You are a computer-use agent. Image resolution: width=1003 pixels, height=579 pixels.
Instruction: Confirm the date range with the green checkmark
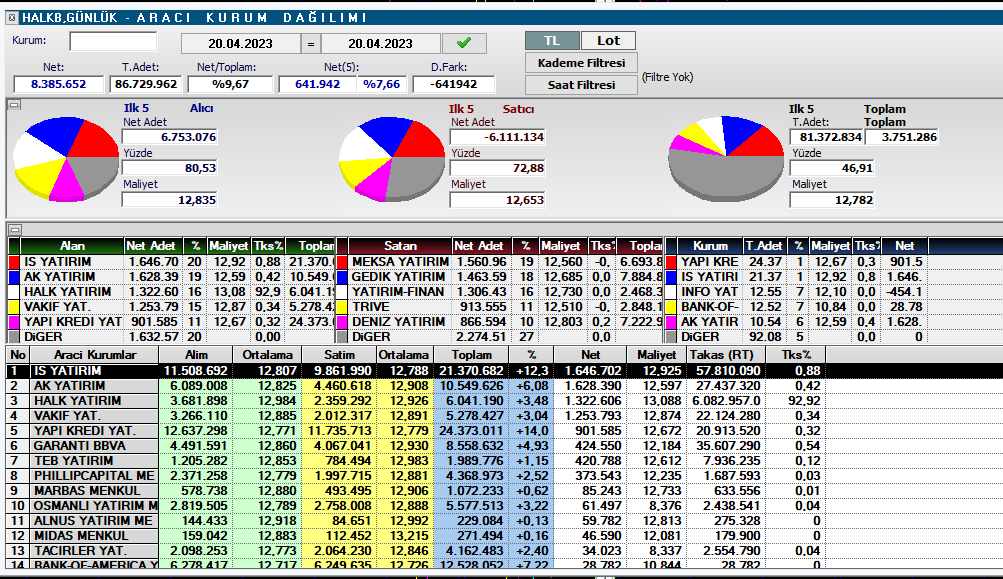click(464, 44)
